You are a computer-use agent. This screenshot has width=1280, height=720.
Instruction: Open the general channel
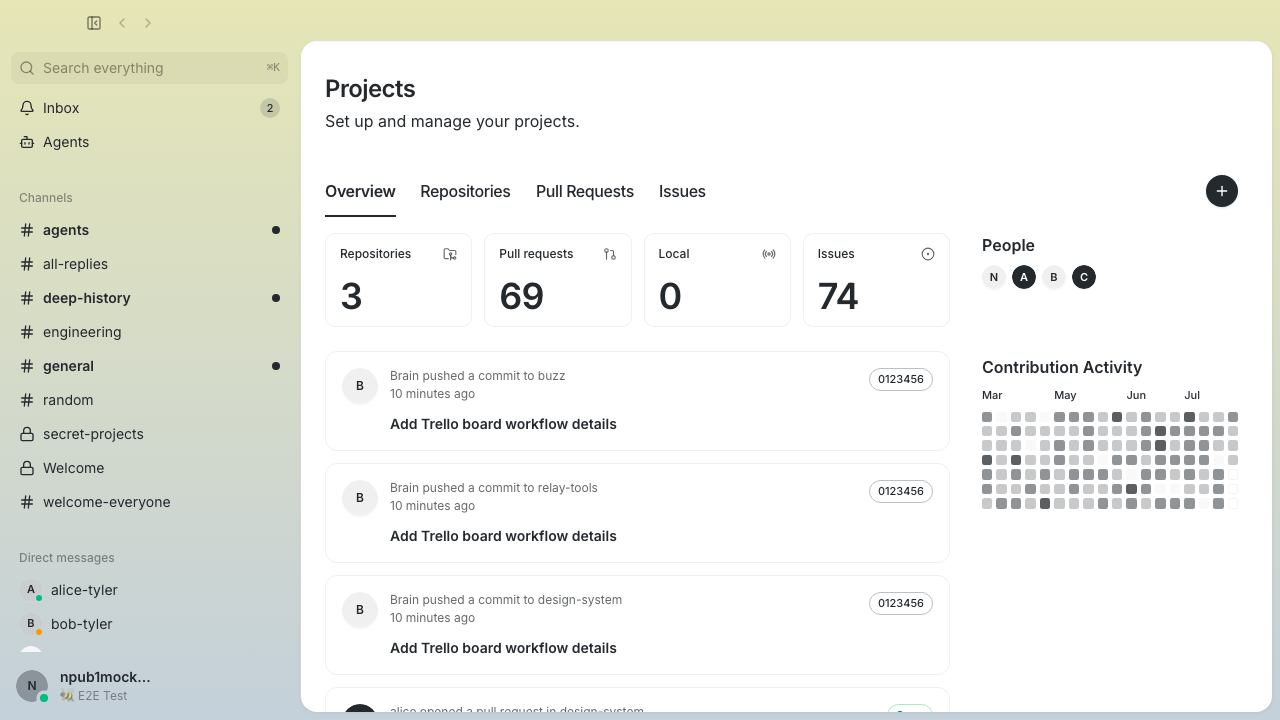149,366
